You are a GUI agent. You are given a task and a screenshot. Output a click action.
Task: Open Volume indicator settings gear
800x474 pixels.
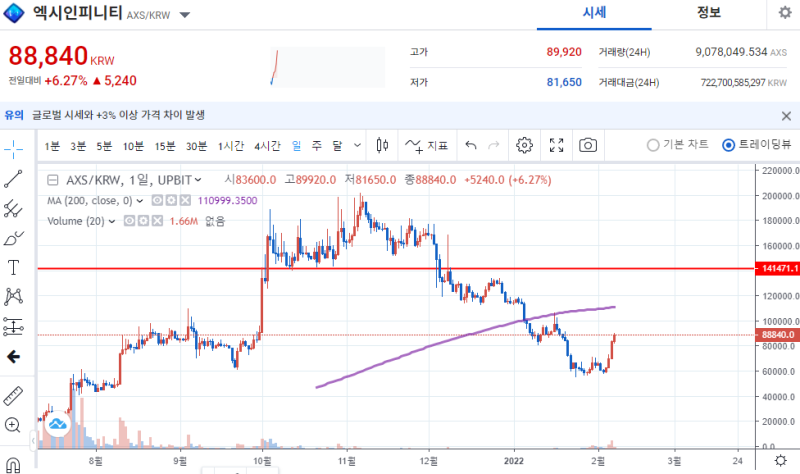[x=143, y=221]
